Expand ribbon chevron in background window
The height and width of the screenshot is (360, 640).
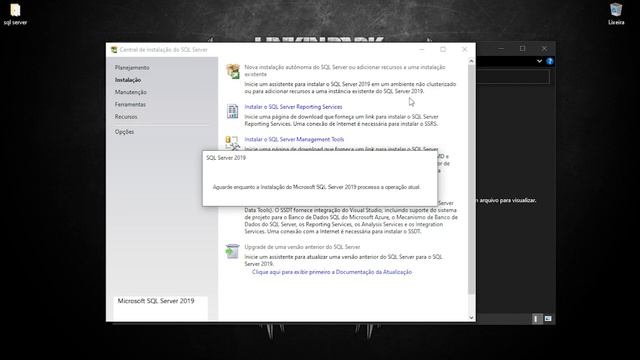pyautogui.click(x=539, y=61)
